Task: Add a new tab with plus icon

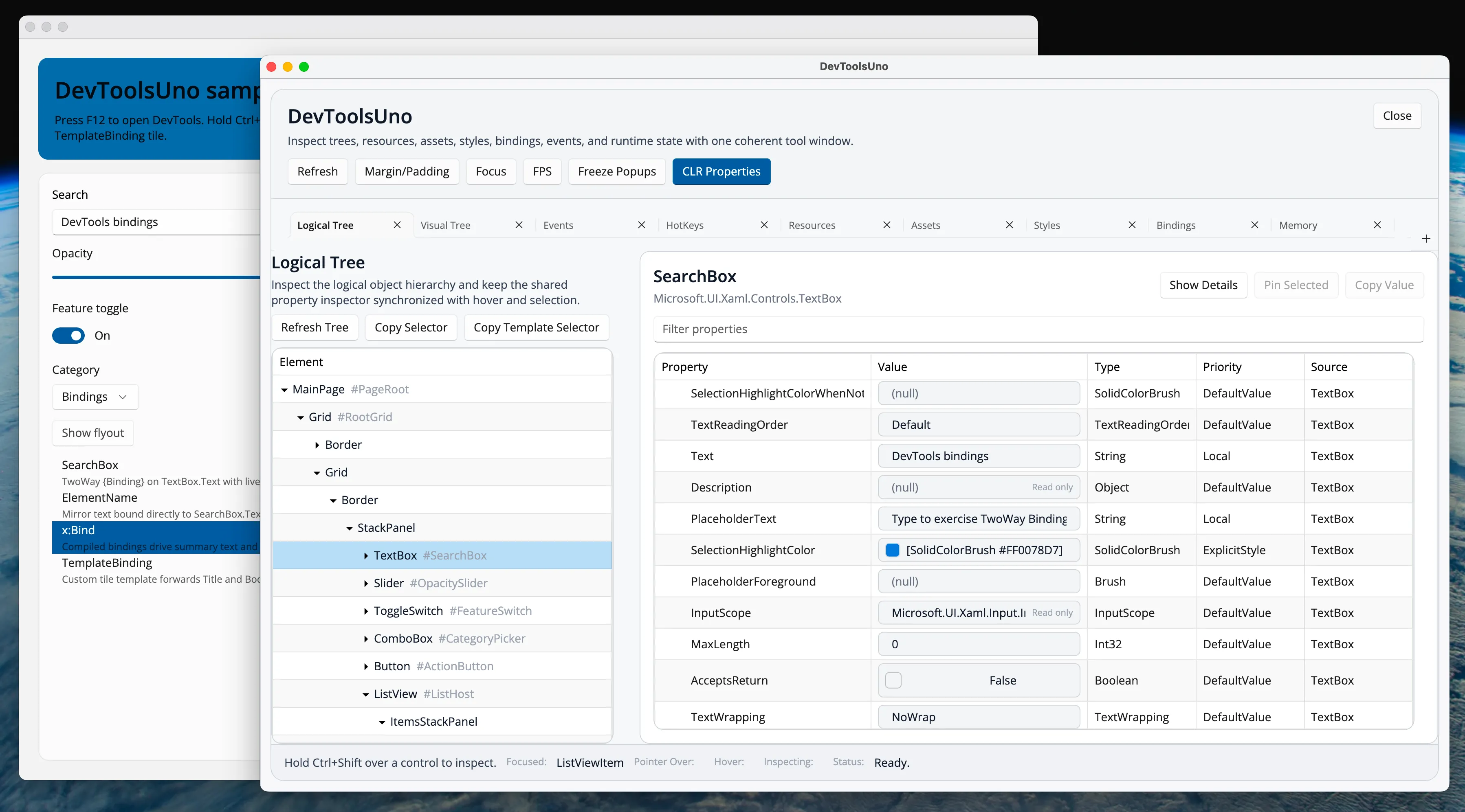Action: click(x=1426, y=239)
